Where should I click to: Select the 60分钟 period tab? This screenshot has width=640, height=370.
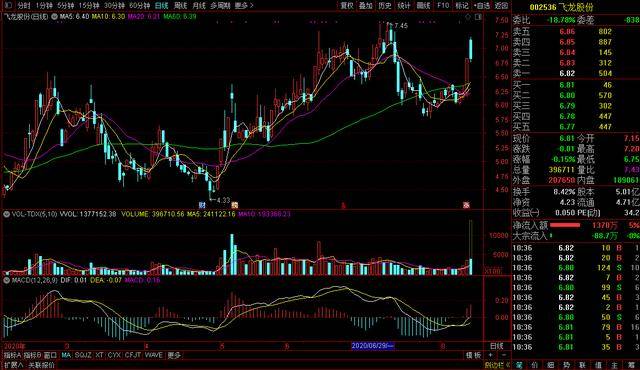point(139,5)
